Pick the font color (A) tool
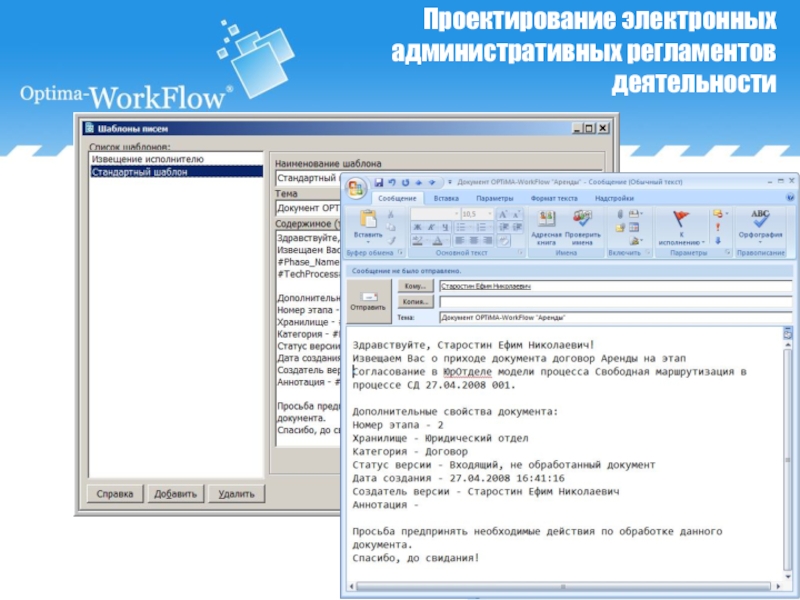This screenshot has height=600, width=800. (x=437, y=240)
